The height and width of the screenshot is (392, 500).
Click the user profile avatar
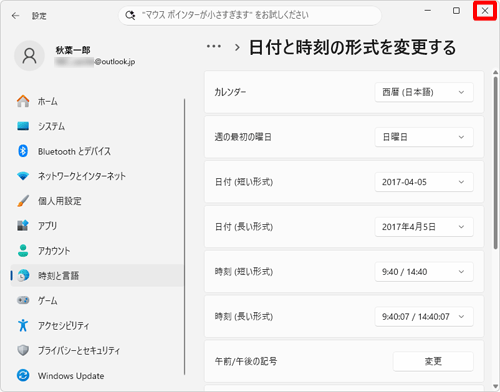tap(29, 56)
